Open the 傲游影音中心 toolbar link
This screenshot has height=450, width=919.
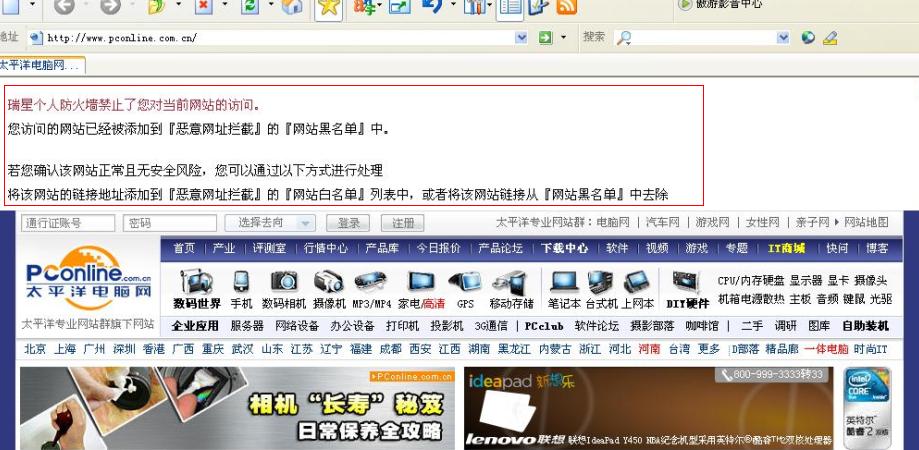(x=721, y=5)
